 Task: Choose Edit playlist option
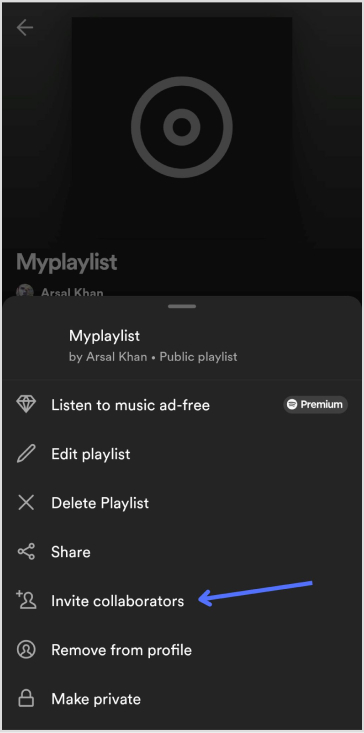coord(182,454)
